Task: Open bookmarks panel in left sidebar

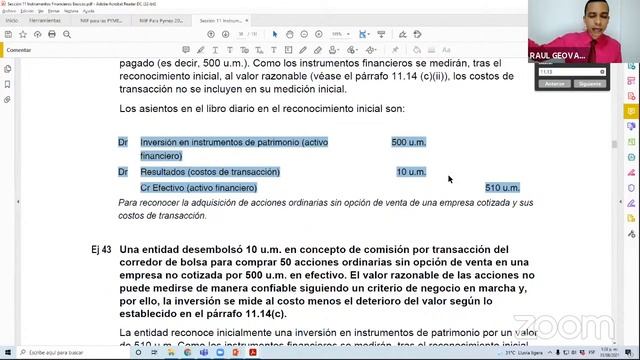Action: coord(7,84)
